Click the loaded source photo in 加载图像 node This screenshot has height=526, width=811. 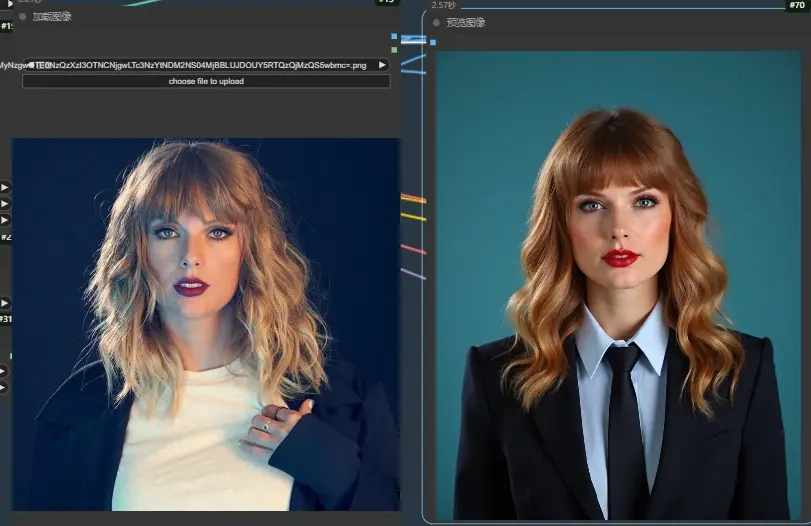206,324
